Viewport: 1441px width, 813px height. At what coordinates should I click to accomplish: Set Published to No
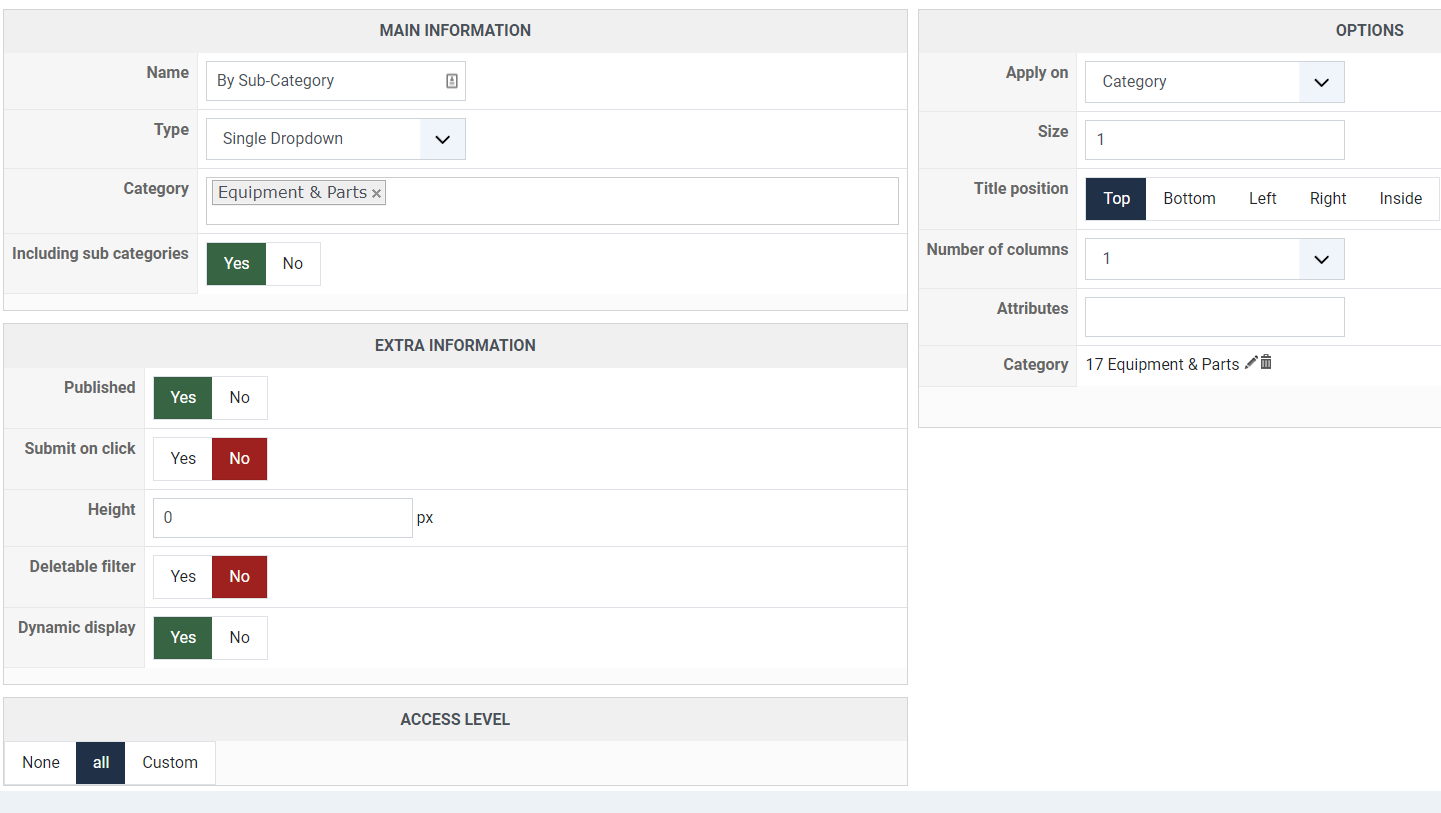pos(240,398)
